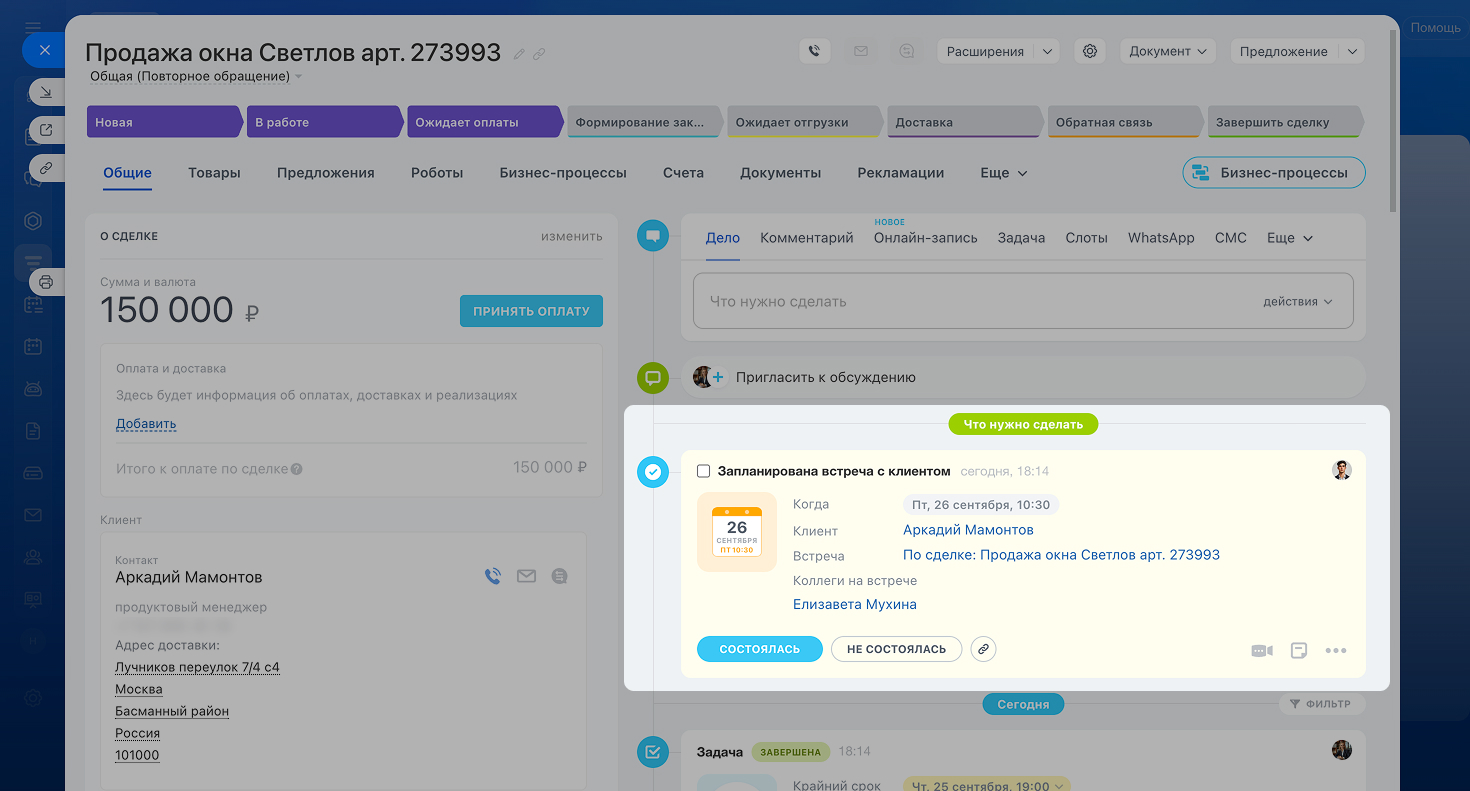Go to the Роботы tab

[437, 173]
